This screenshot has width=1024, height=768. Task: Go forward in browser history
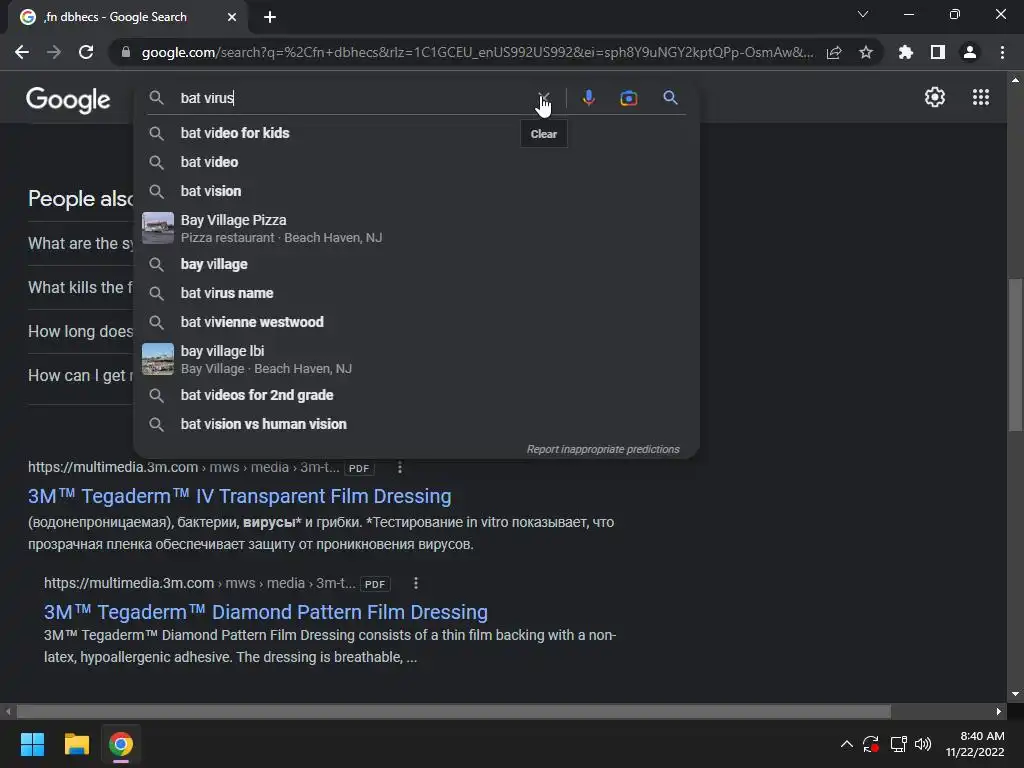click(x=54, y=52)
